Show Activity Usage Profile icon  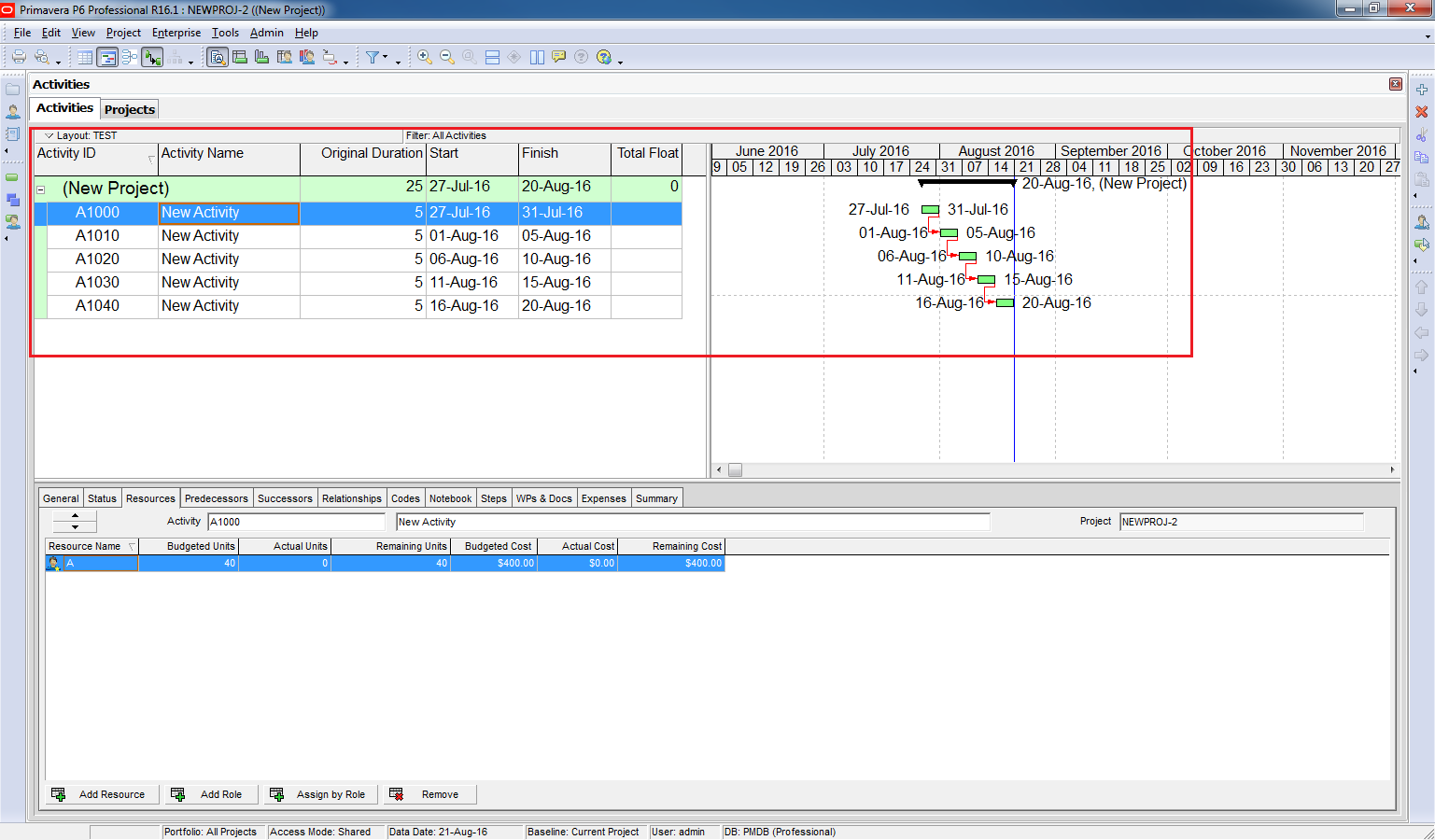coord(262,57)
